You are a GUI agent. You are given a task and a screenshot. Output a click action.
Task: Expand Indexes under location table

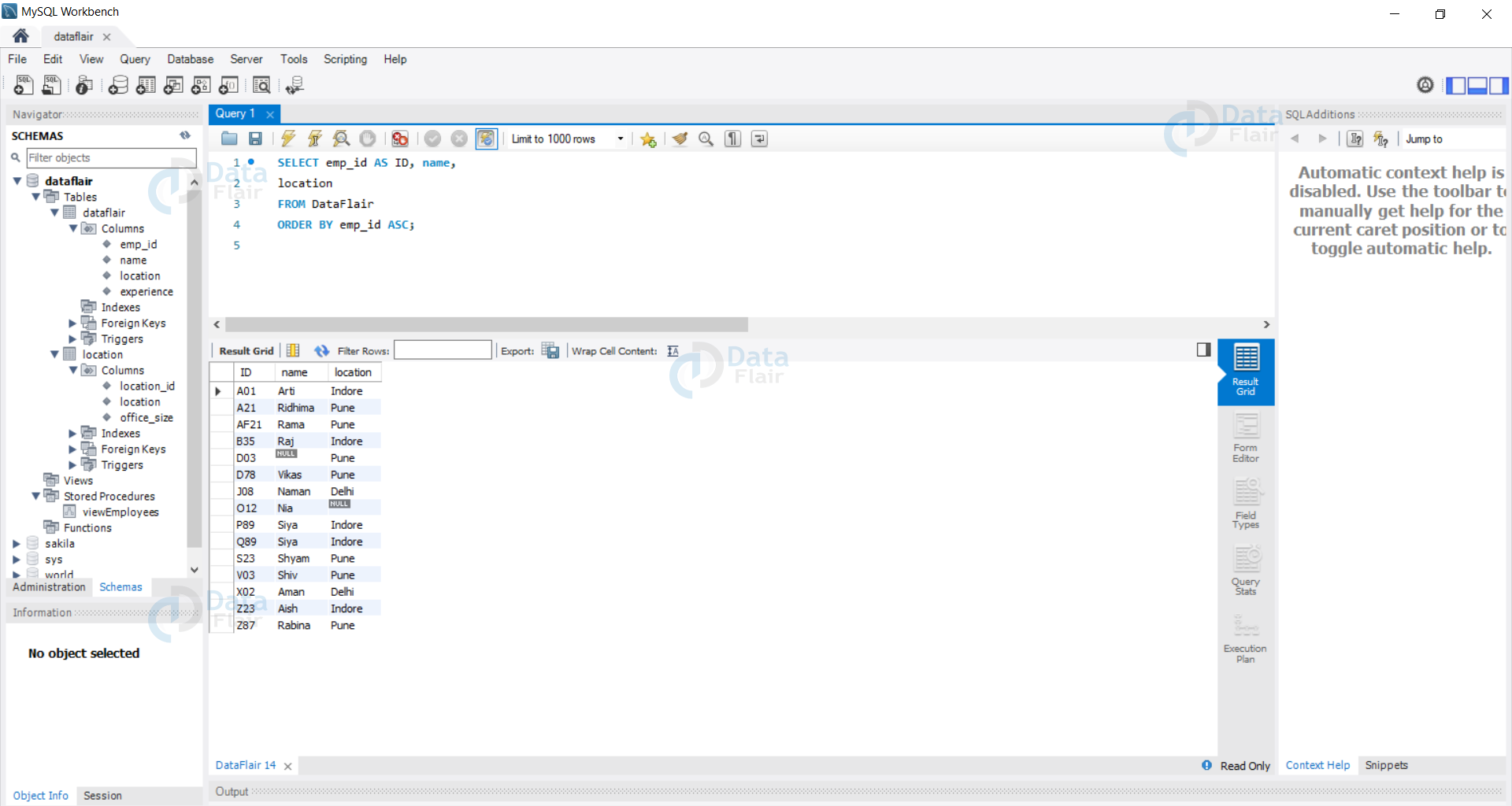pos(72,433)
